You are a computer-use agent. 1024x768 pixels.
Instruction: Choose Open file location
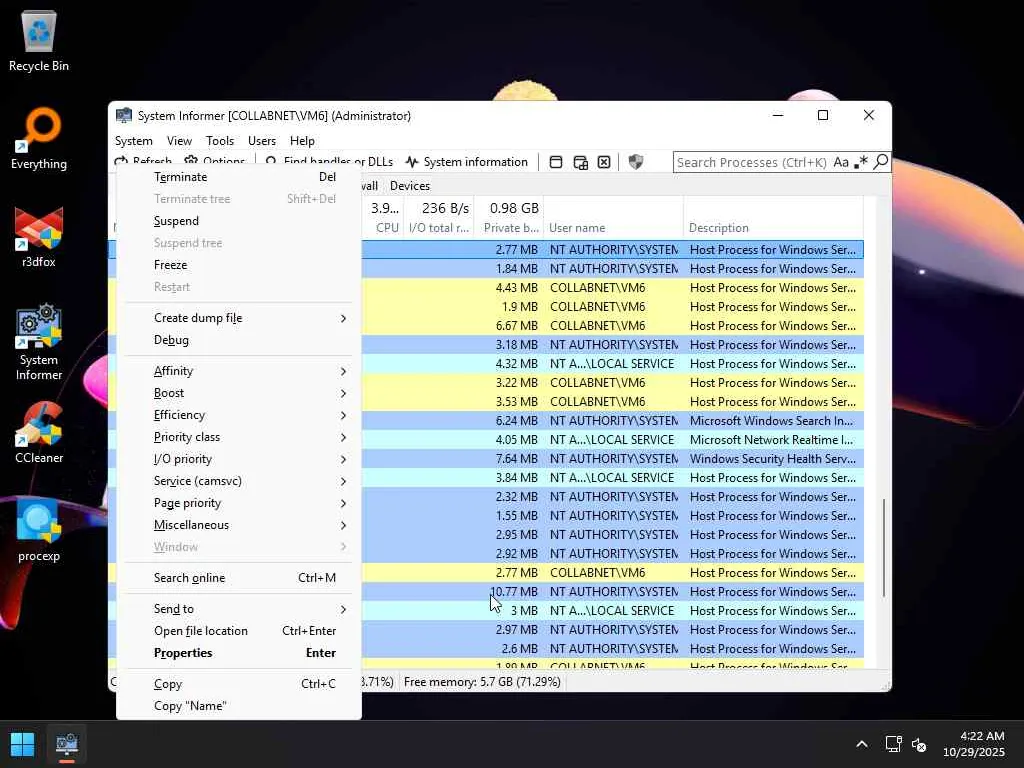(239, 631)
